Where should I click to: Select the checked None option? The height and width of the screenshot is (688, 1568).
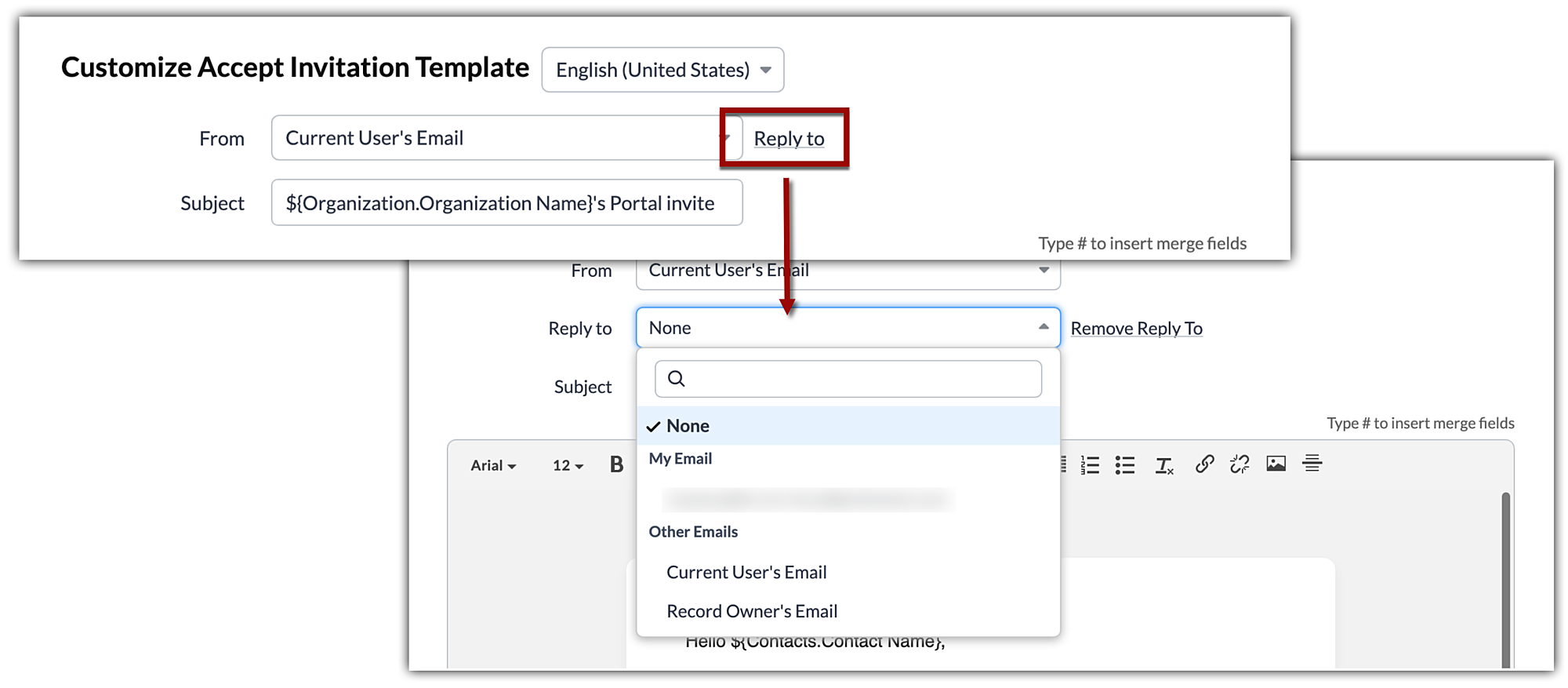coord(688,426)
